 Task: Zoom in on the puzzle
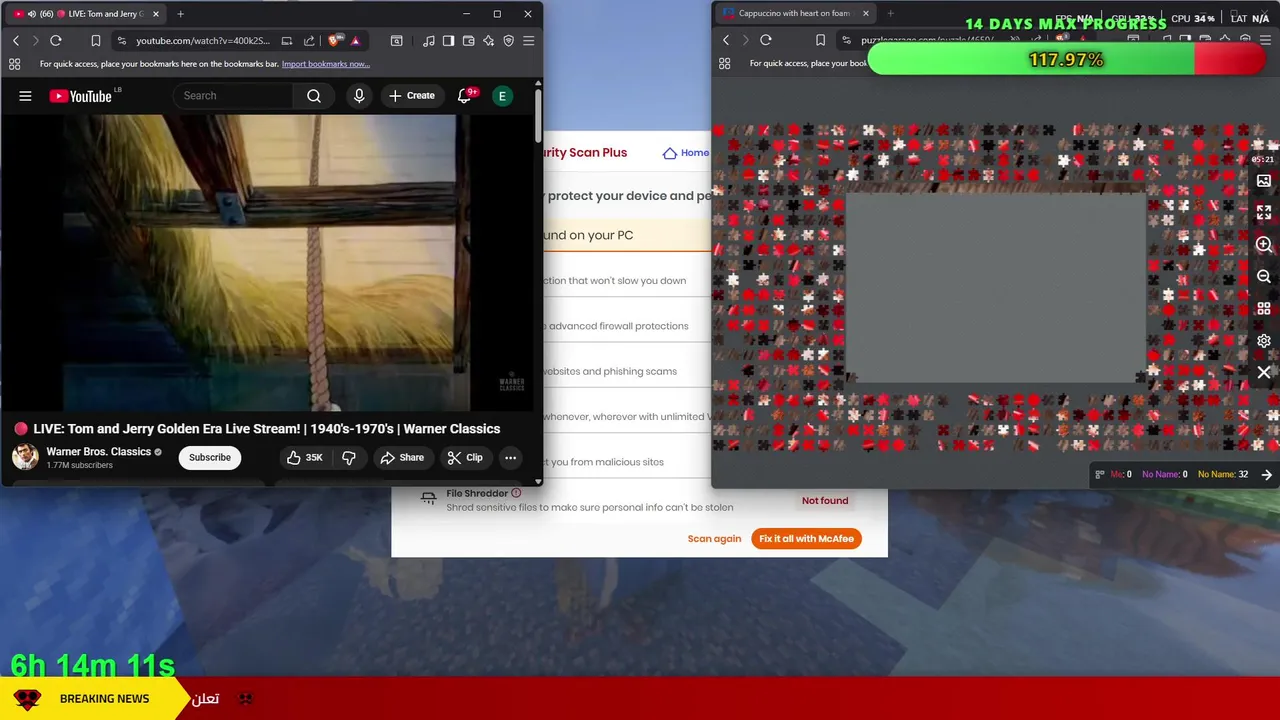point(1264,245)
